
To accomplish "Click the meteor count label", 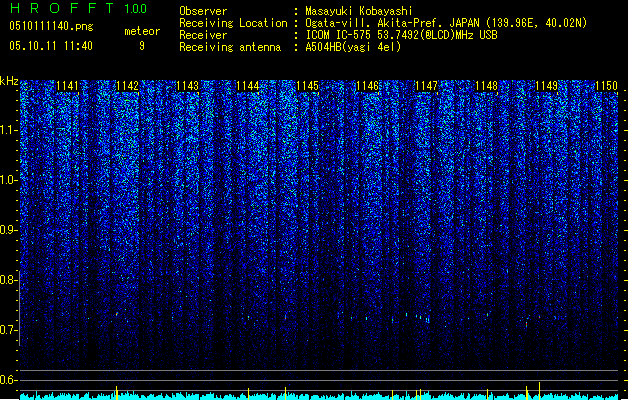I will 142,31.
